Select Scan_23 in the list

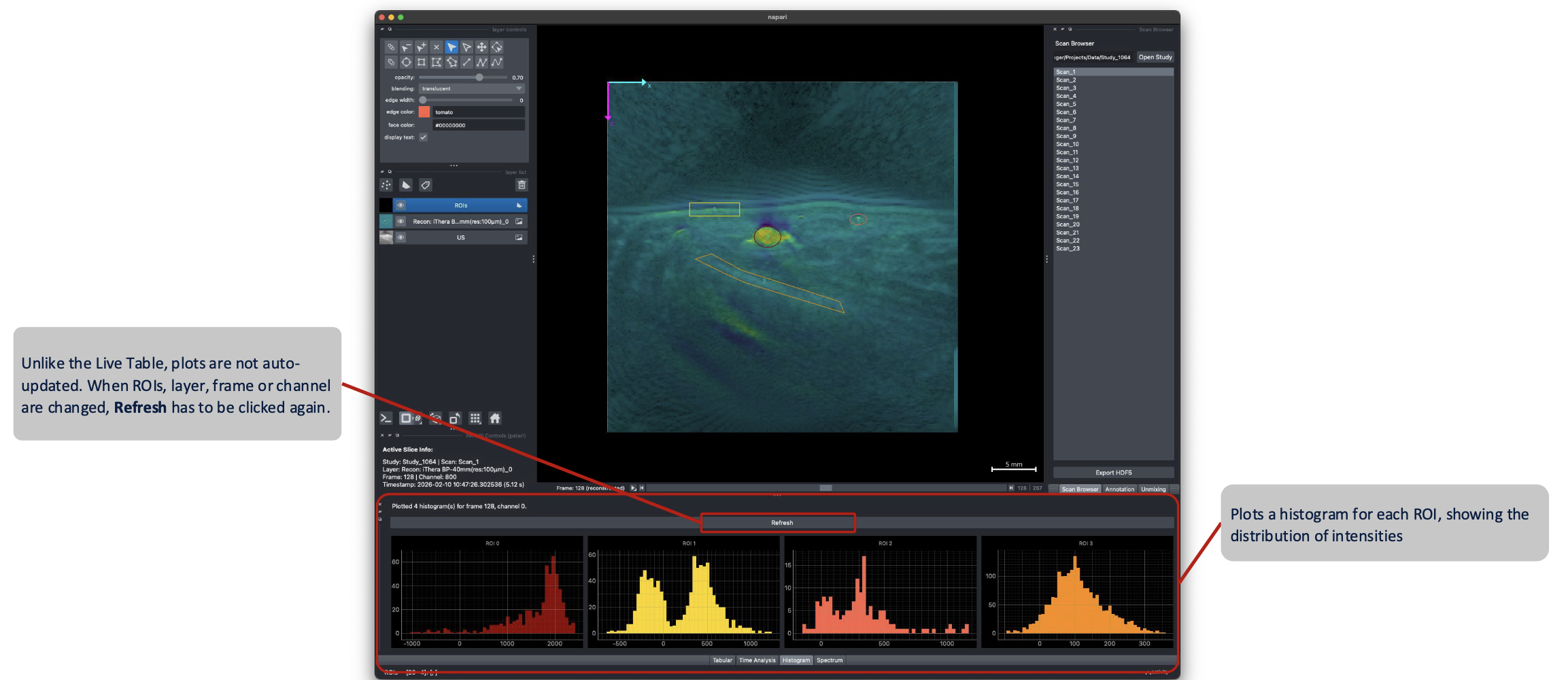pos(1113,248)
